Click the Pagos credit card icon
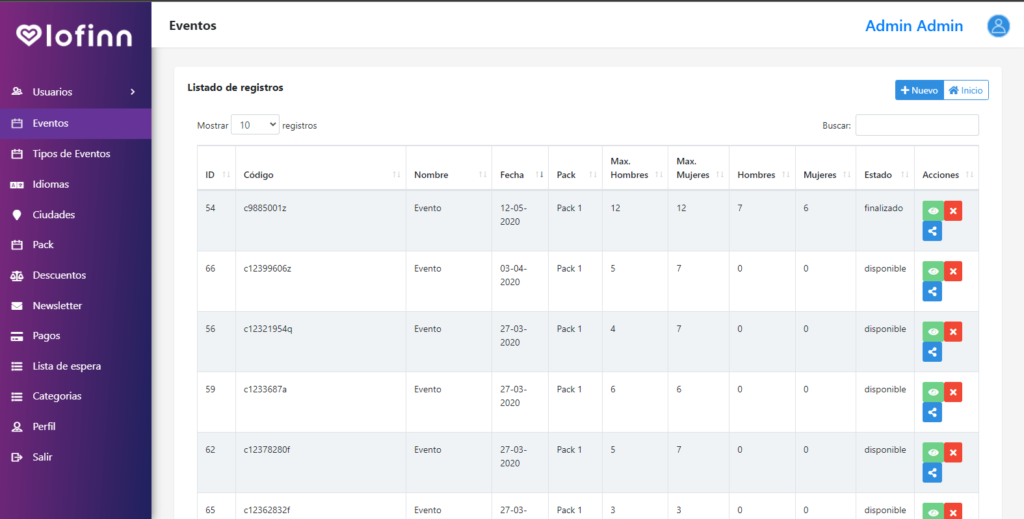This screenshot has height=519, width=1024. 17,336
